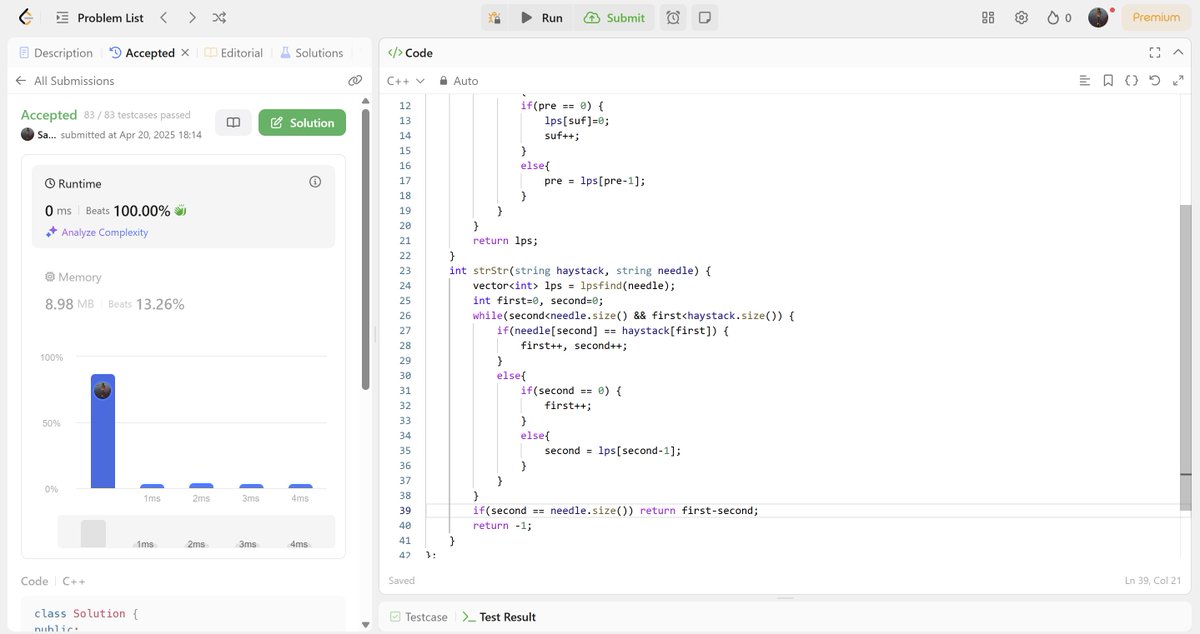Click the 13.26% memory beats value

[x=160, y=304]
